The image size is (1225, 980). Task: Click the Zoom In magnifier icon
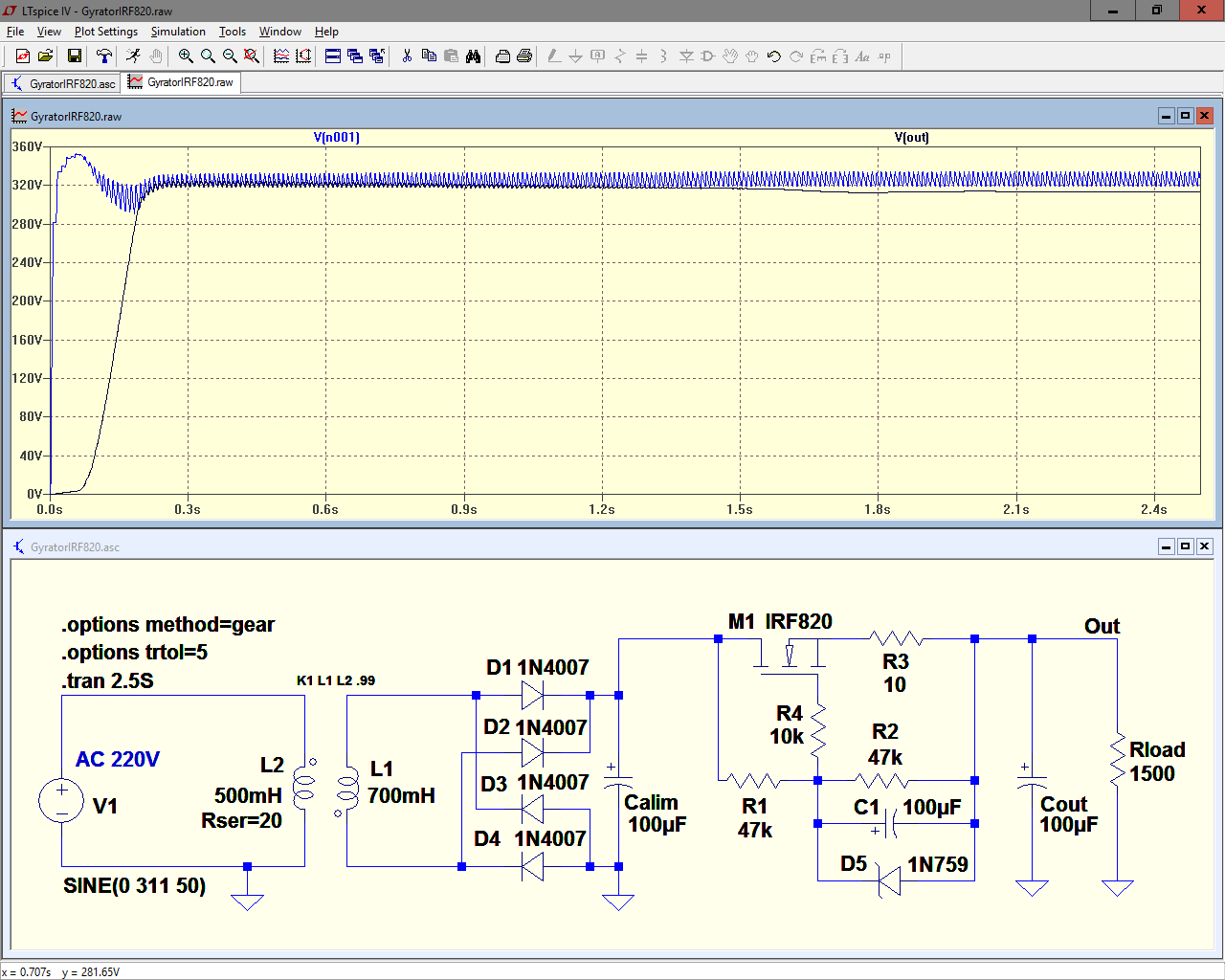pyautogui.click(x=186, y=56)
